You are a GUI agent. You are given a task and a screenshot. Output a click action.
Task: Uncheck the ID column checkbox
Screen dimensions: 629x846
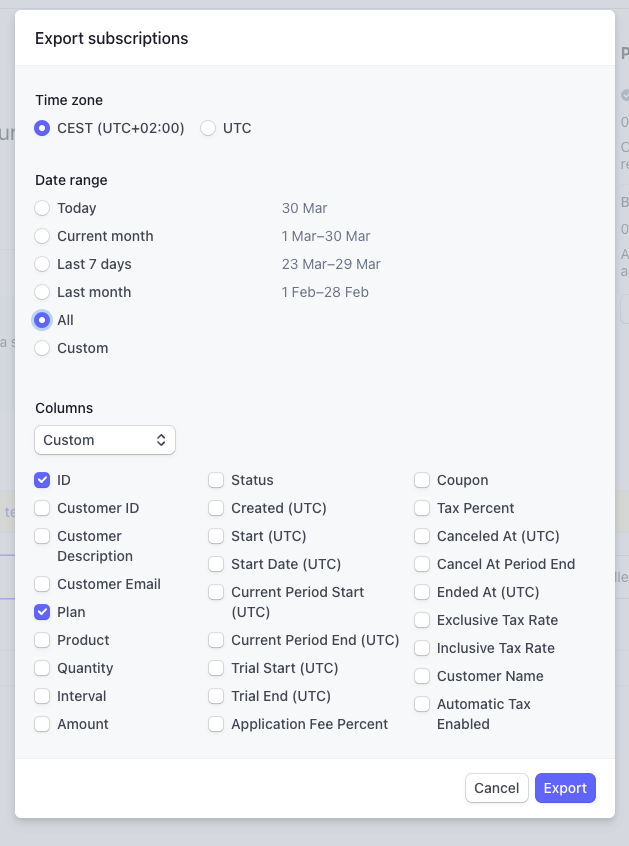pyautogui.click(x=42, y=480)
